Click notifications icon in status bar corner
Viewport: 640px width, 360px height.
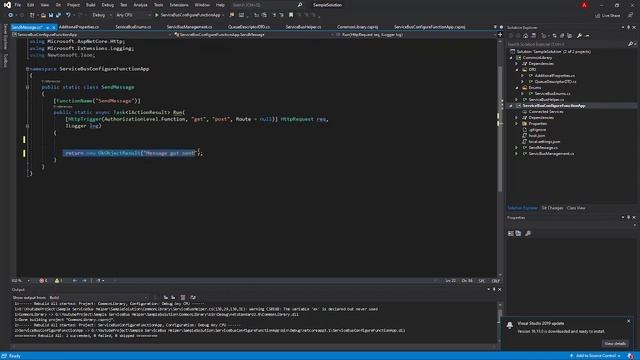coord(631,356)
